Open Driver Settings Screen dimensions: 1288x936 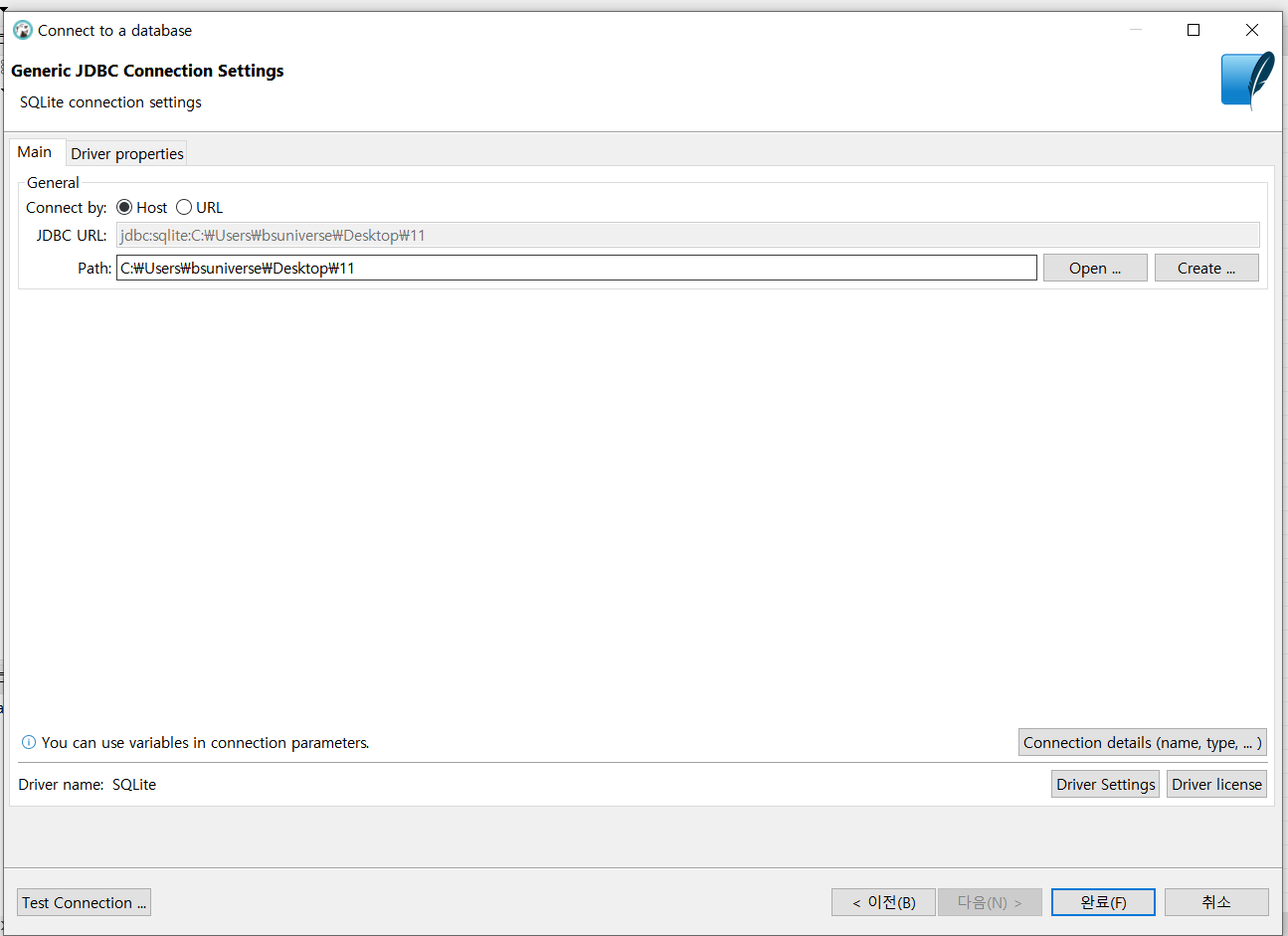tap(1105, 784)
